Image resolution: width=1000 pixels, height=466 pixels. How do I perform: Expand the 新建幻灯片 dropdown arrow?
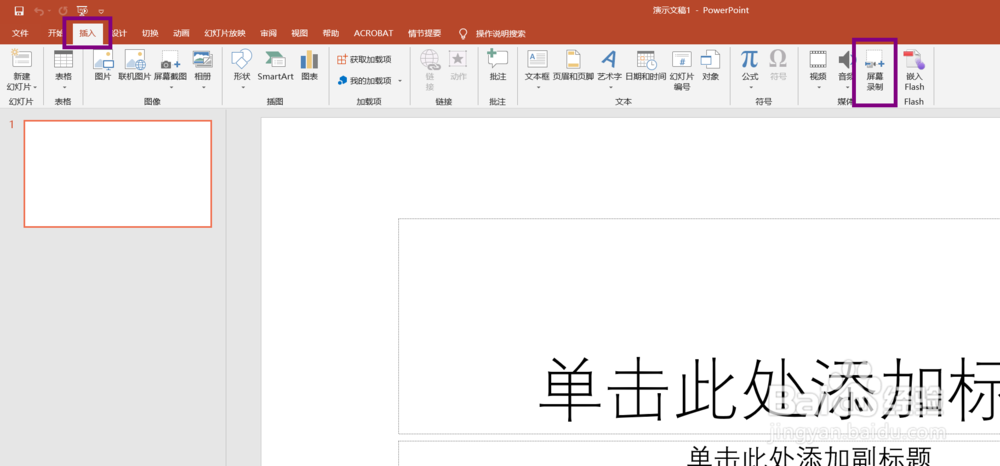[35, 87]
